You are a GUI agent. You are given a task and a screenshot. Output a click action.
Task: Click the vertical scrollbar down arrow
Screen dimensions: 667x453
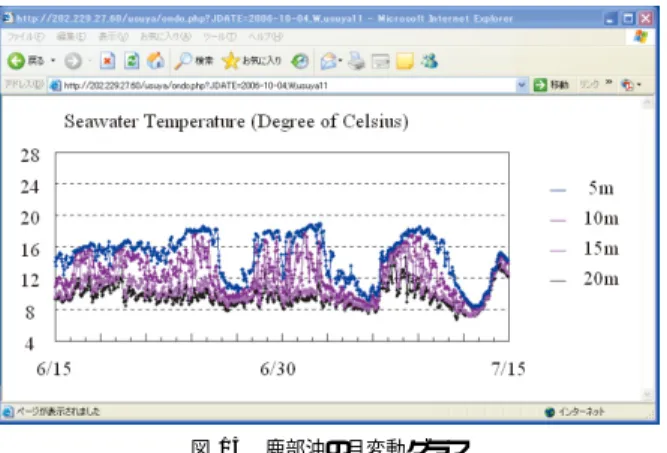pos(648,395)
